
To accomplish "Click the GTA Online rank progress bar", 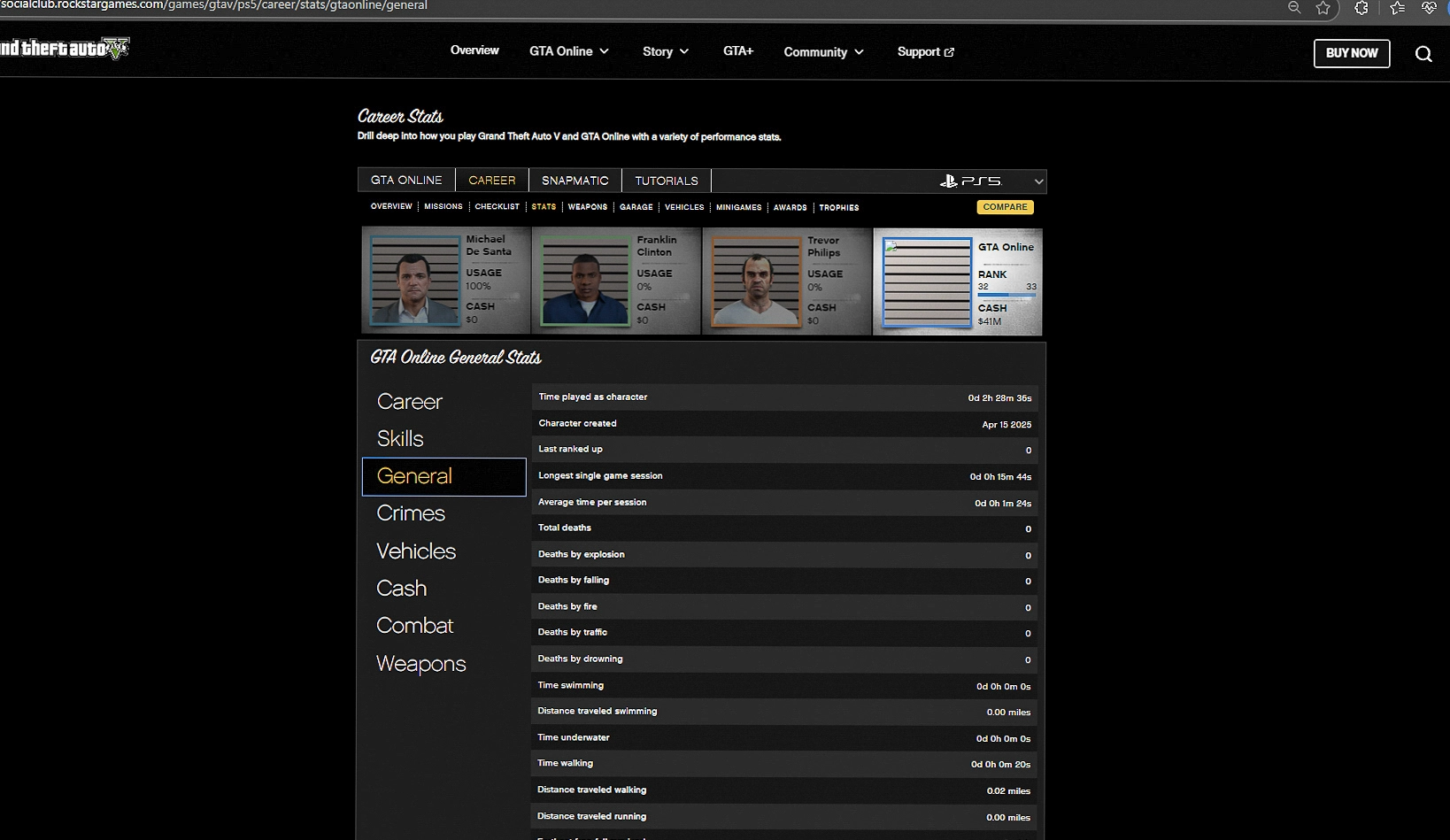I will click(1007, 296).
